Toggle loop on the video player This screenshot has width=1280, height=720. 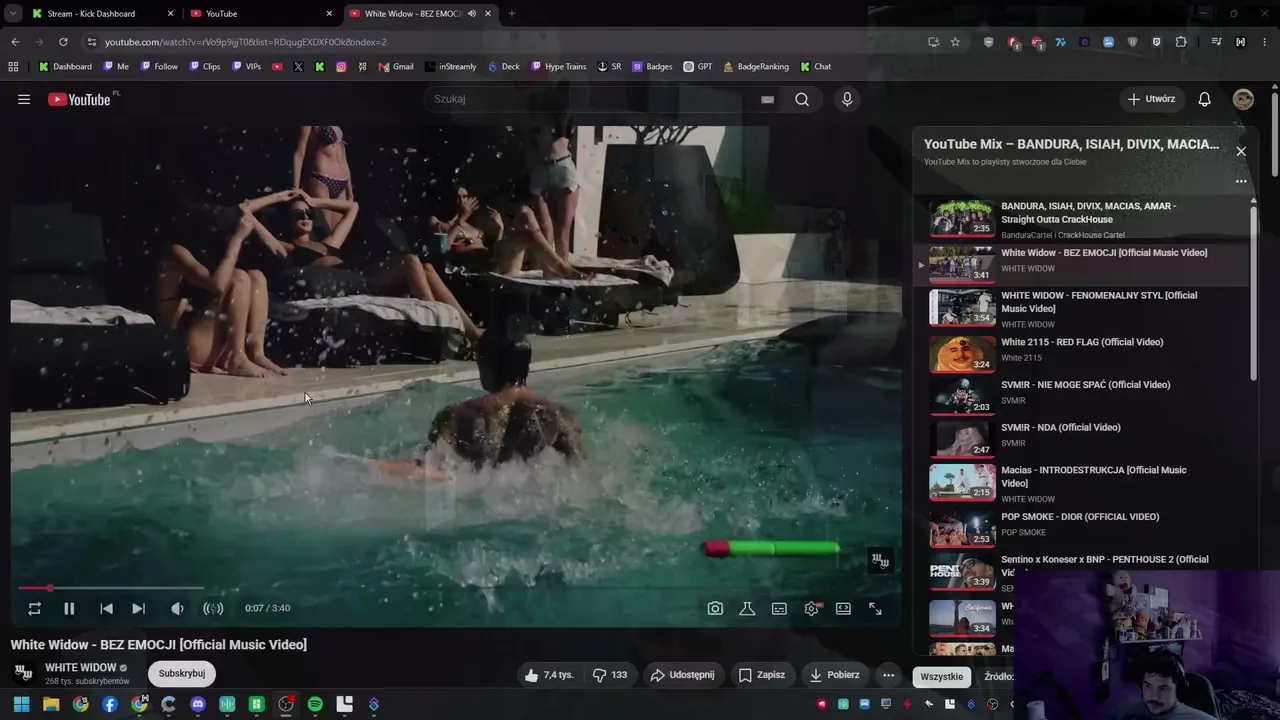point(34,608)
